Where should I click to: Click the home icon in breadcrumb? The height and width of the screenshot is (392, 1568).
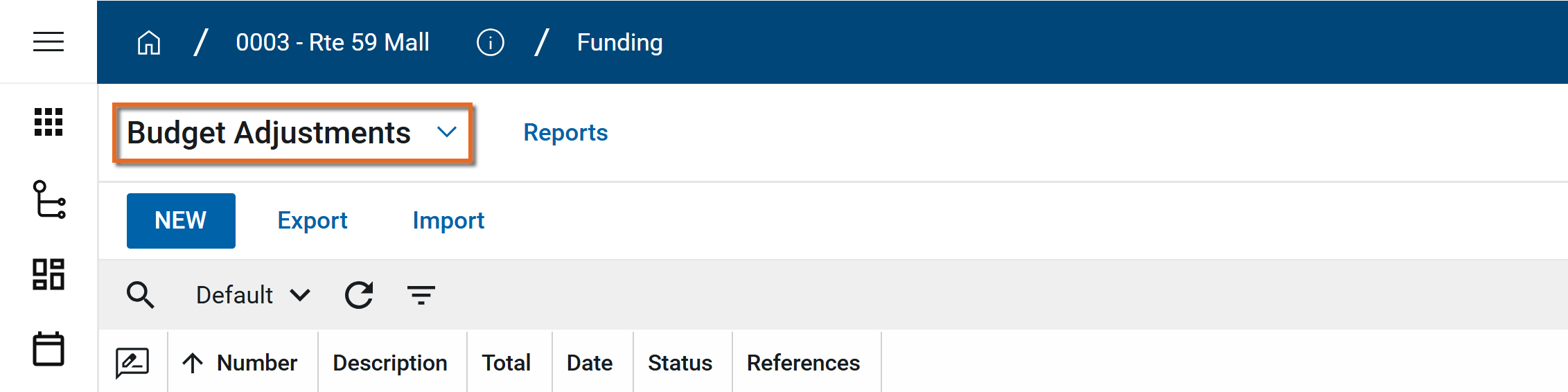coord(149,43)
